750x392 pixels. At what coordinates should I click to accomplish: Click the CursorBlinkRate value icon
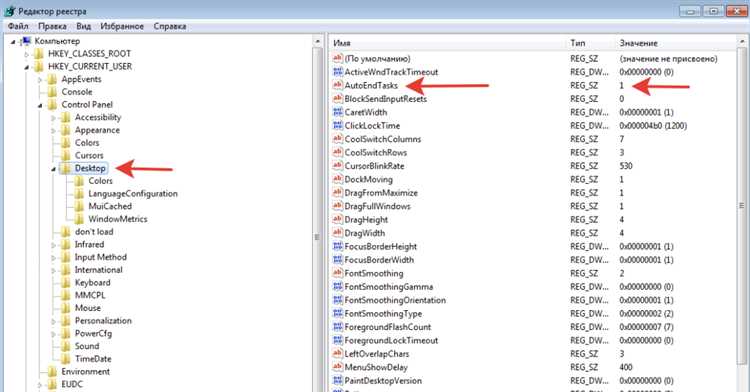pos(338,165)
